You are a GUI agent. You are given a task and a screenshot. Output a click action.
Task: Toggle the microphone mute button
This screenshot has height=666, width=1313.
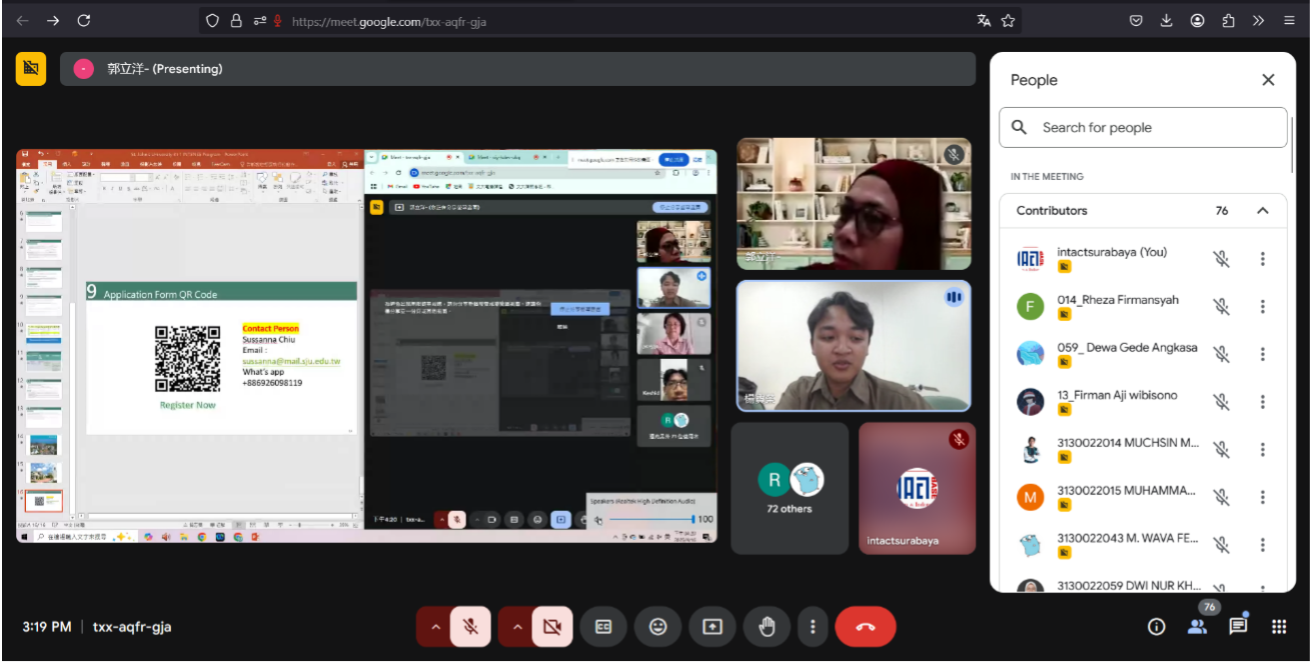470,627
